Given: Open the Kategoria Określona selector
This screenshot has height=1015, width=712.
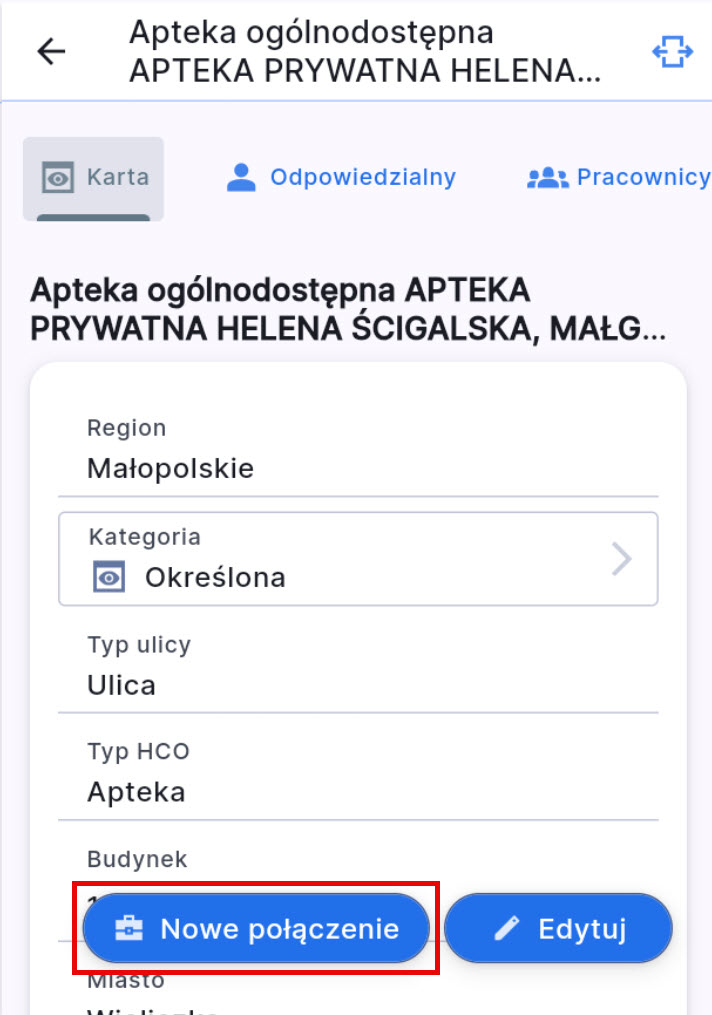Looking at the screenshot, I should pos(357,558).
